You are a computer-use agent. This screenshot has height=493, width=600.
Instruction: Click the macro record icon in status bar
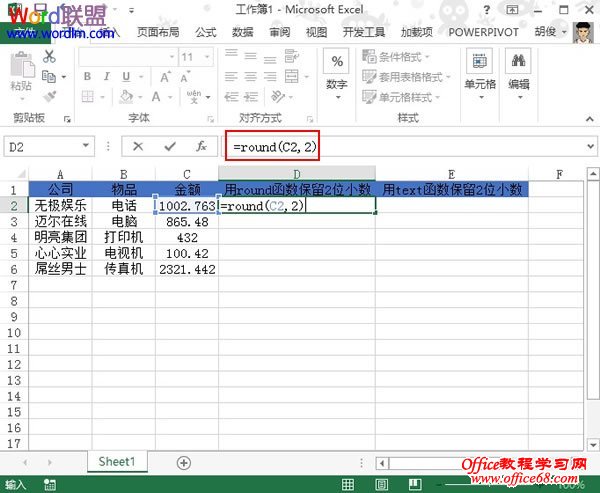[47, 481]
